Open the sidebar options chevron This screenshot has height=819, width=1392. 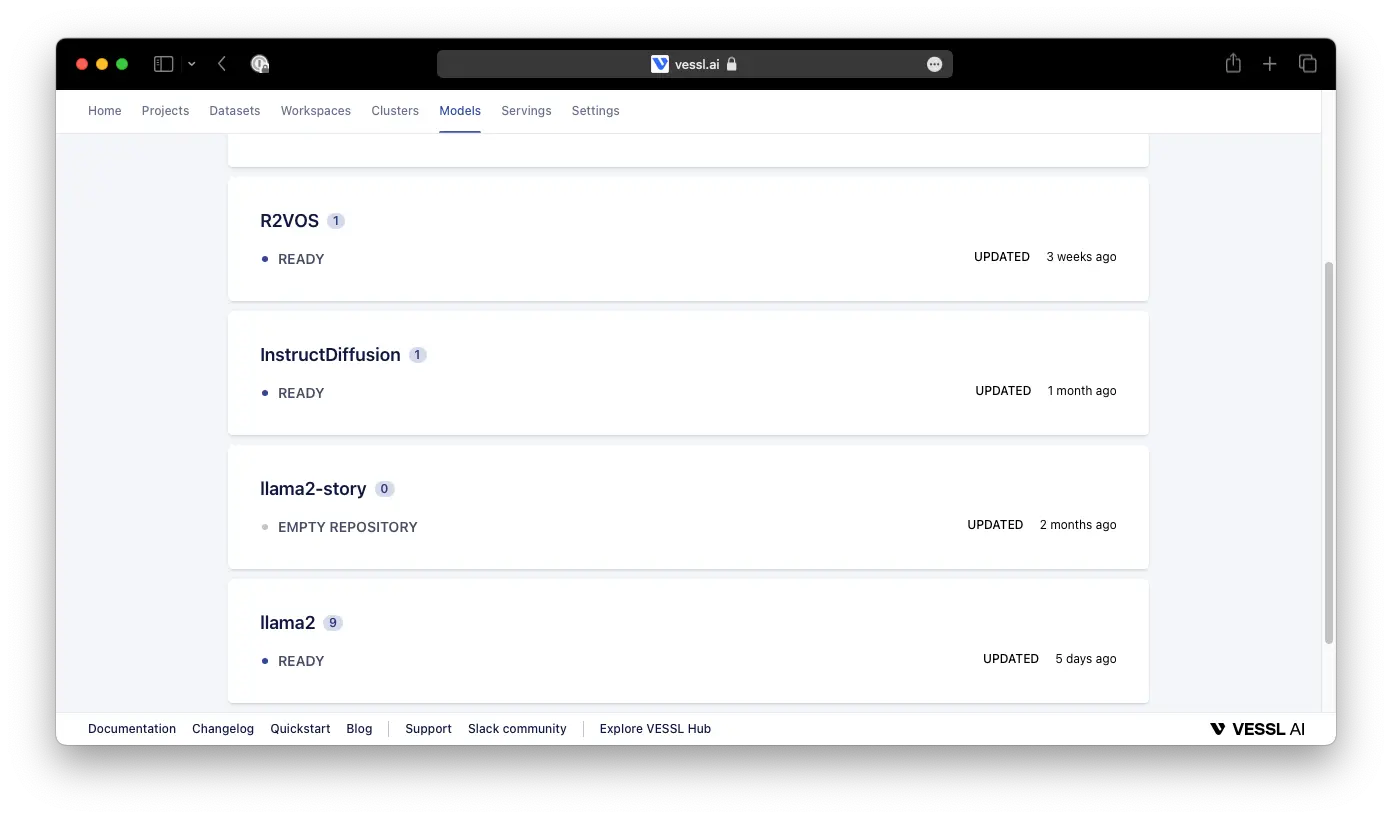[192, 64]
